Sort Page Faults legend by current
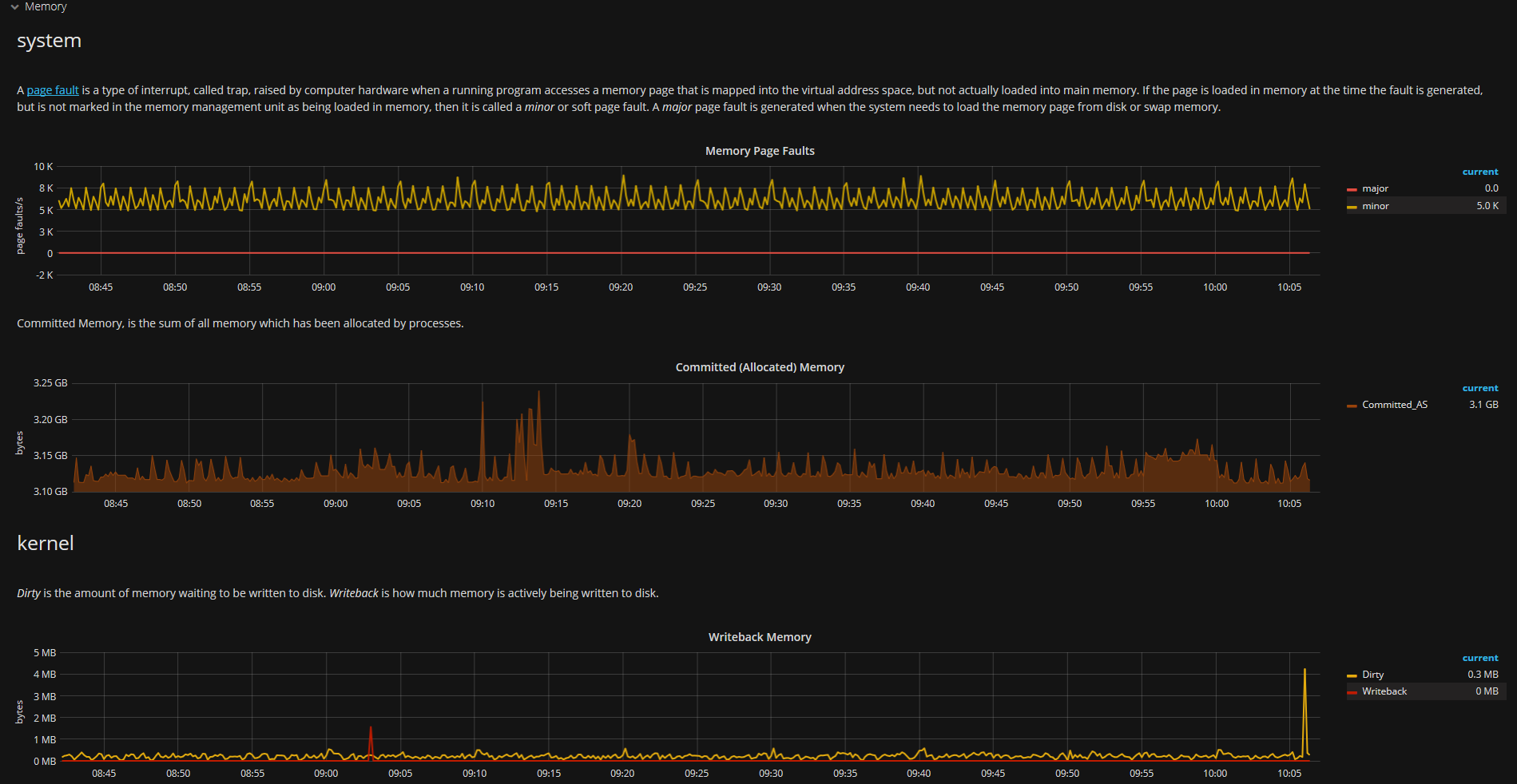This screenshot has width=1517, height=784. pyautogui.click(x=1480, y=172)
